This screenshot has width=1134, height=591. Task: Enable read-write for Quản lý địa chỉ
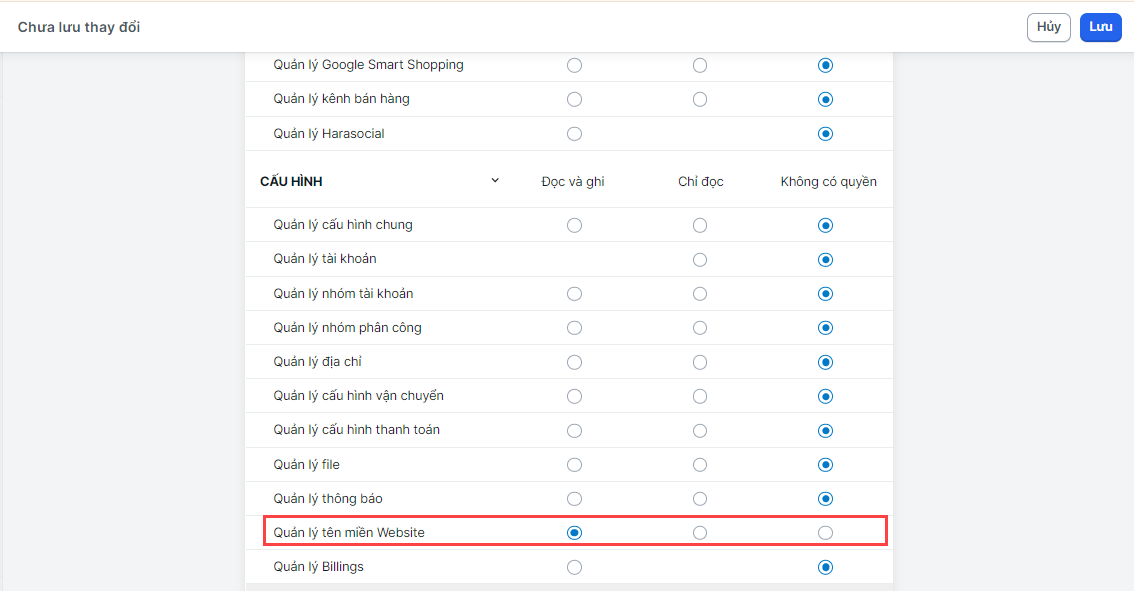574,362
